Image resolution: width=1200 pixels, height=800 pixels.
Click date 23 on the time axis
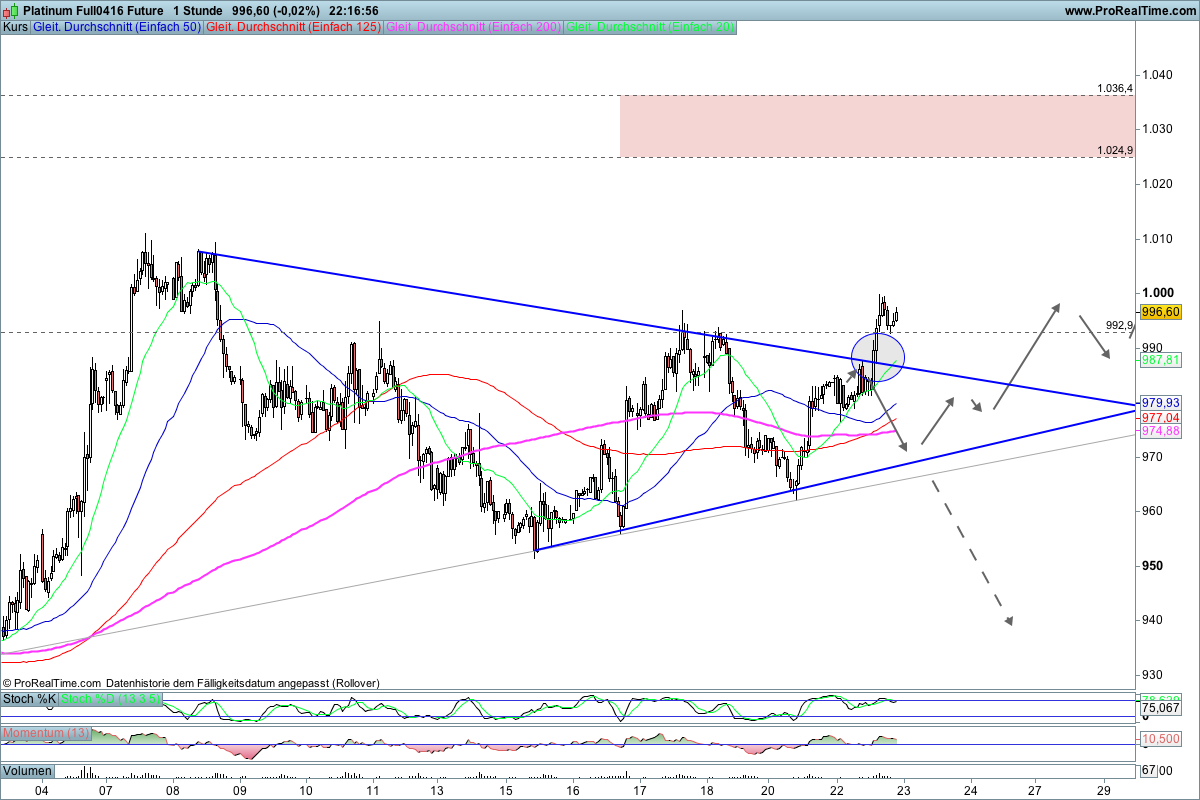pyautogui.click(x=903, y=789)
